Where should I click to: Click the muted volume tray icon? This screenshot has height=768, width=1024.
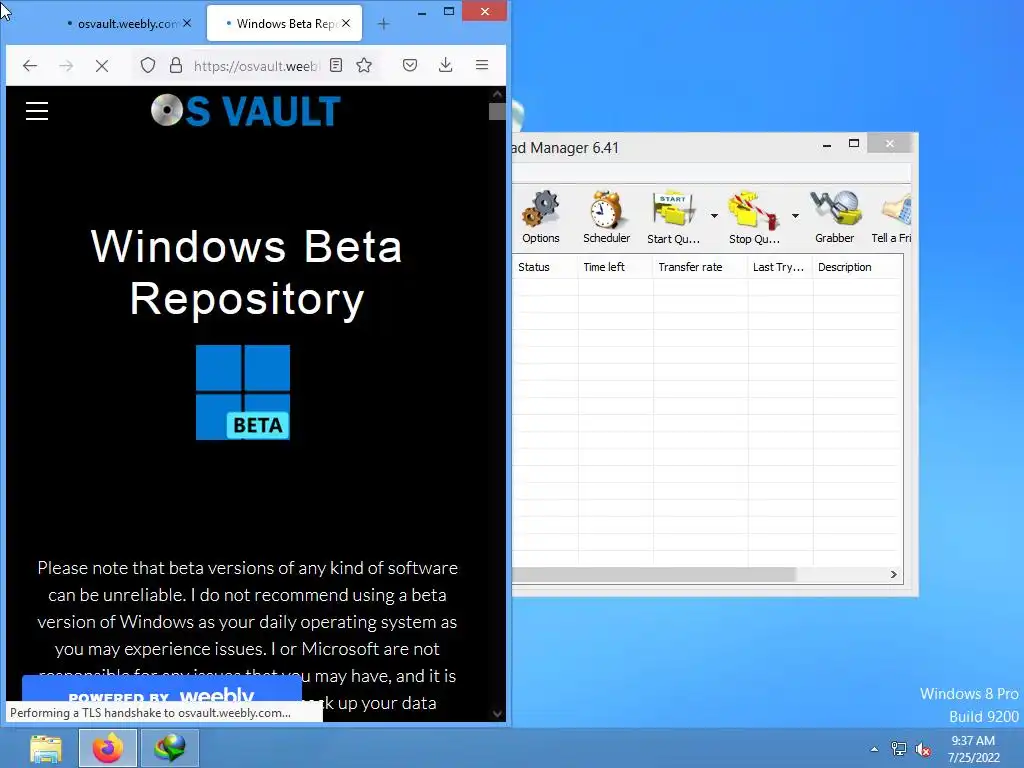click(923, 749)
